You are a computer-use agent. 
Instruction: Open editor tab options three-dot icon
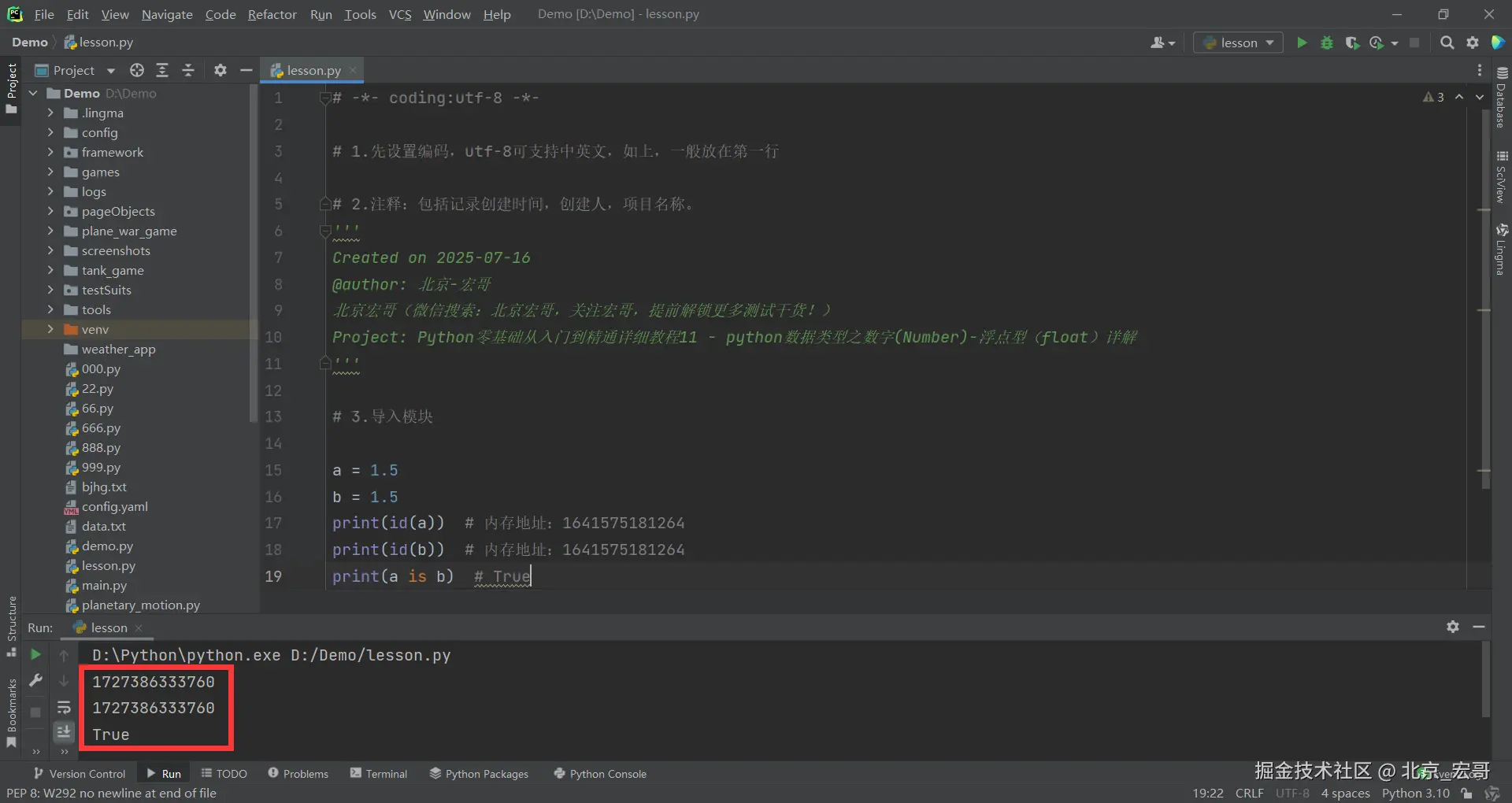pyautogui.click(x=1480, y=70)
